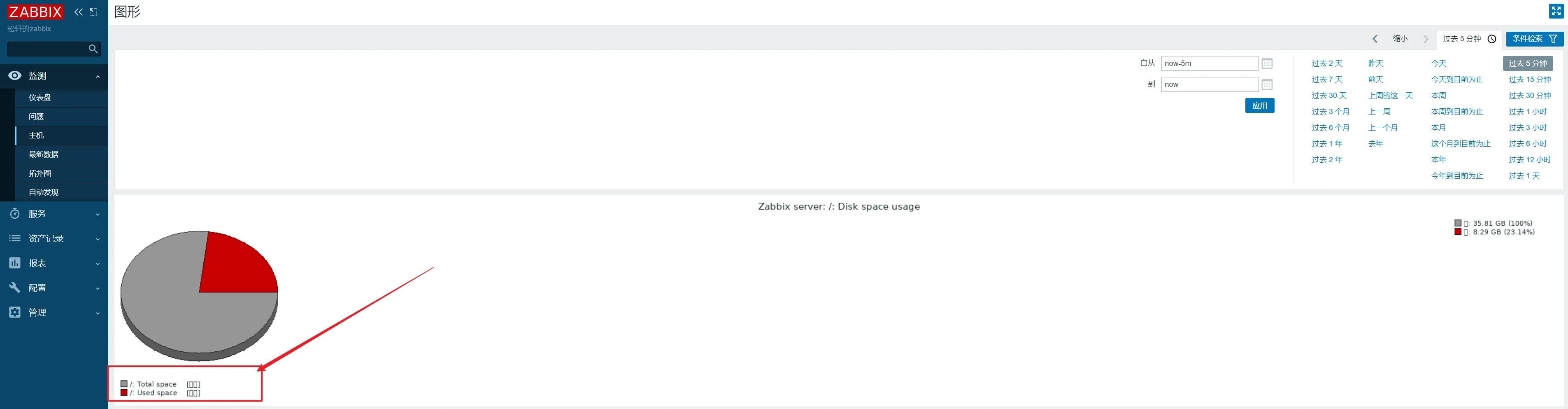Open the 仪表盘 menu item
Viewport: 1568px width, 409px height.
(40, 98)
